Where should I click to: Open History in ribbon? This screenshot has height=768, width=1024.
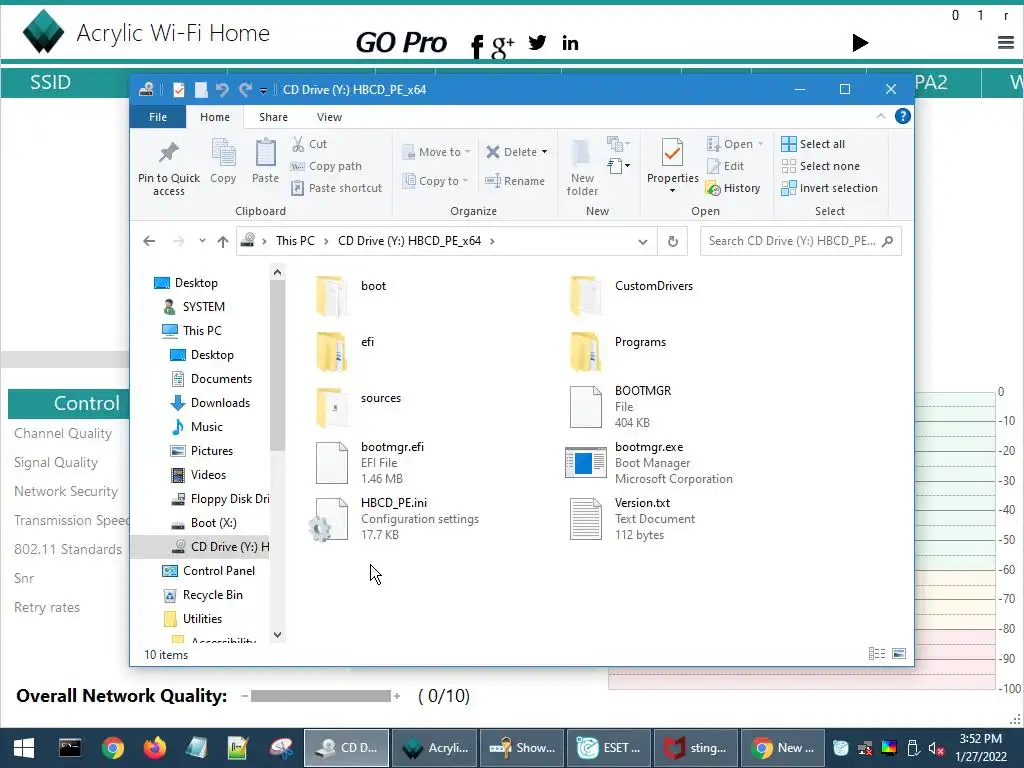point(733,188)
